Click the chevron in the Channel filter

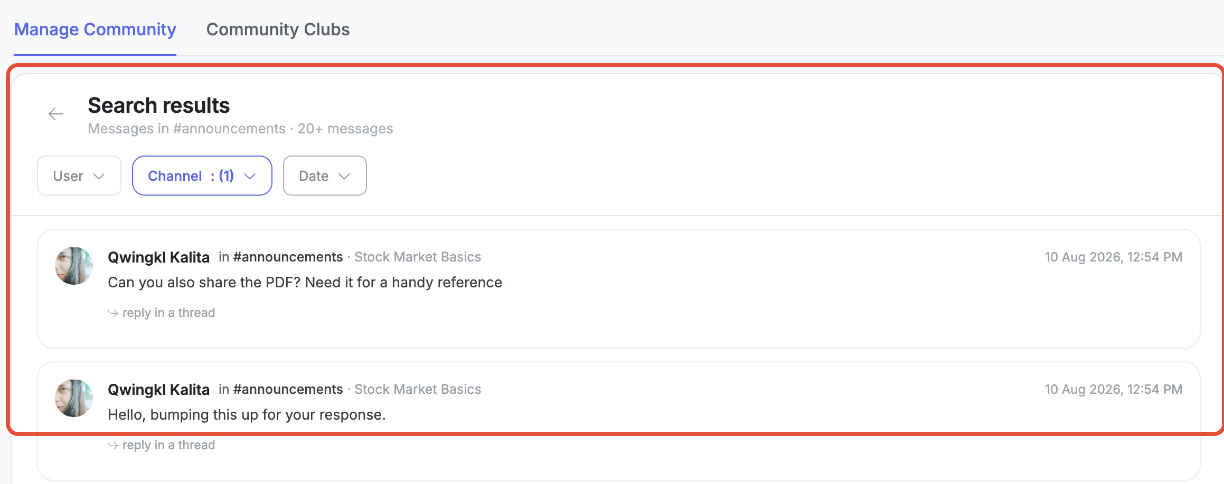250,176
